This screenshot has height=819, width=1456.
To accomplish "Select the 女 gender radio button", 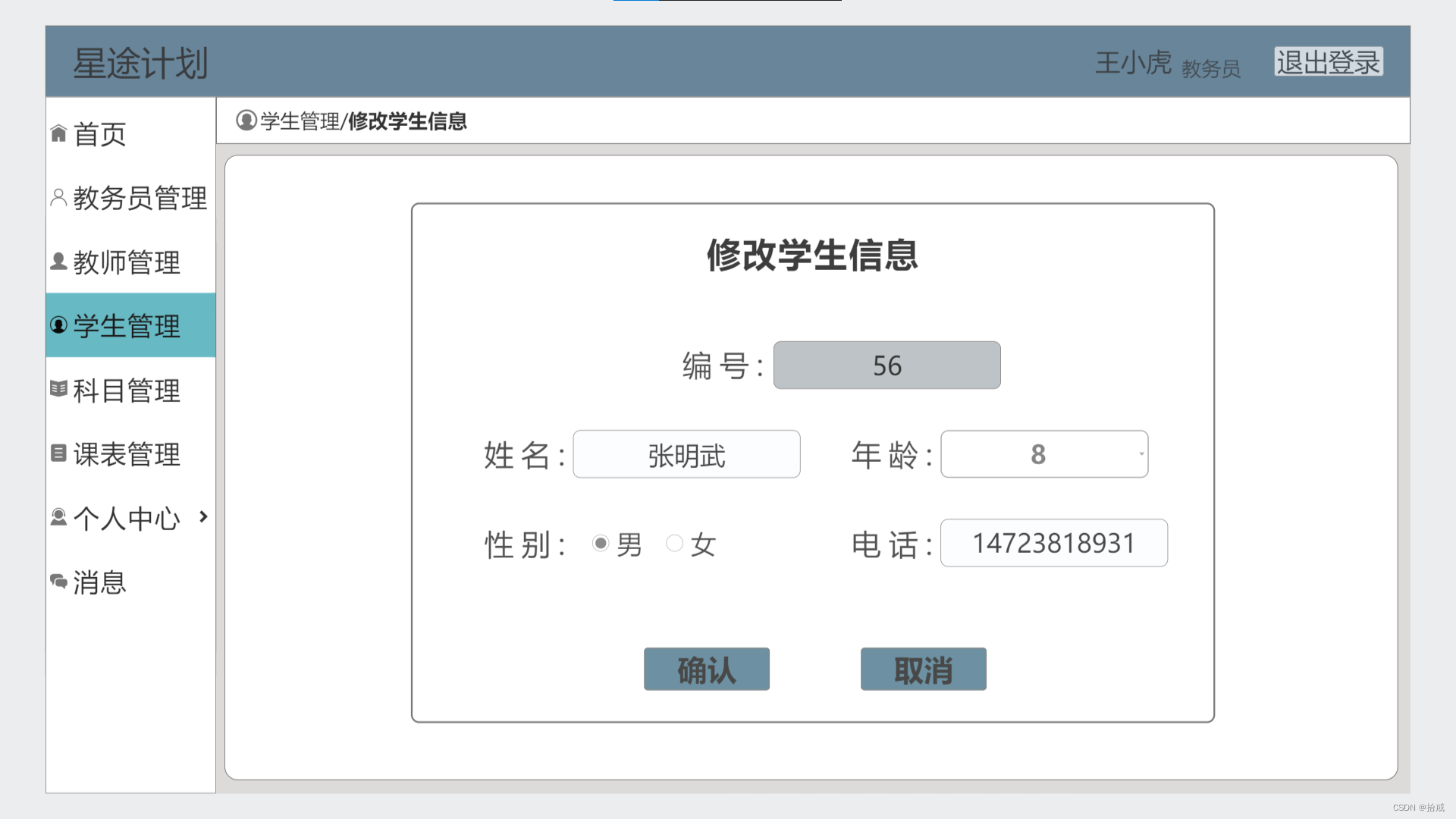I will (674, 543).
